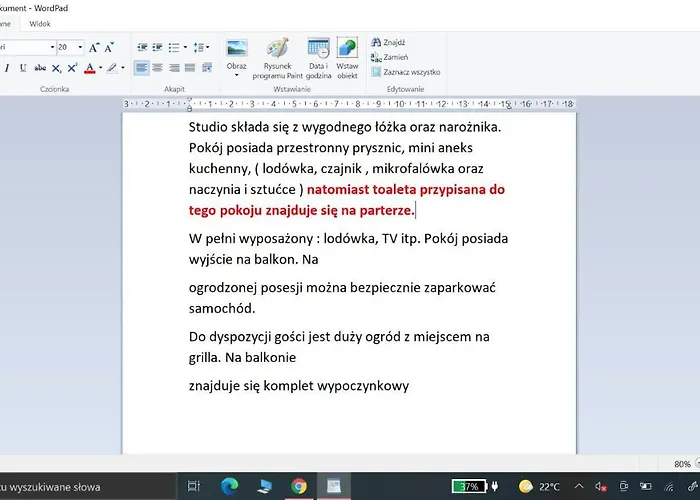Align text to the left
The image size is (700, 500).
[142, 68]
